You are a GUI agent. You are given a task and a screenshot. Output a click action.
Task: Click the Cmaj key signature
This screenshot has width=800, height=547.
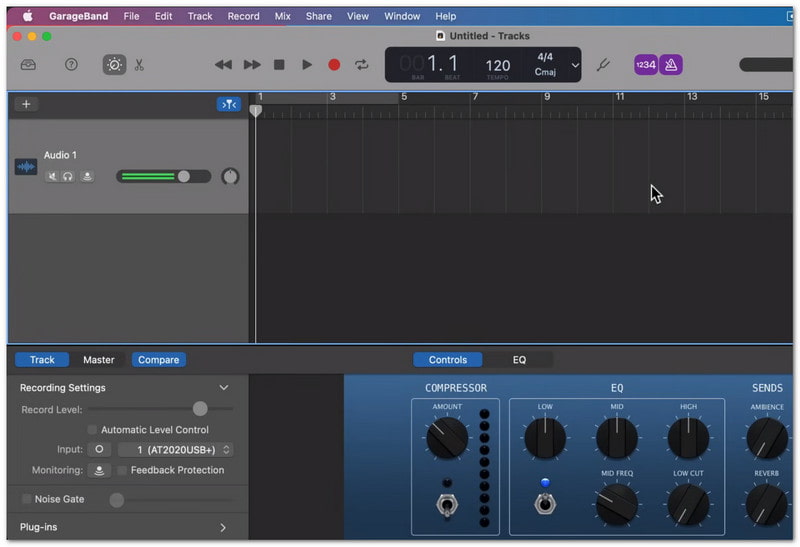[x=545, y=72]
